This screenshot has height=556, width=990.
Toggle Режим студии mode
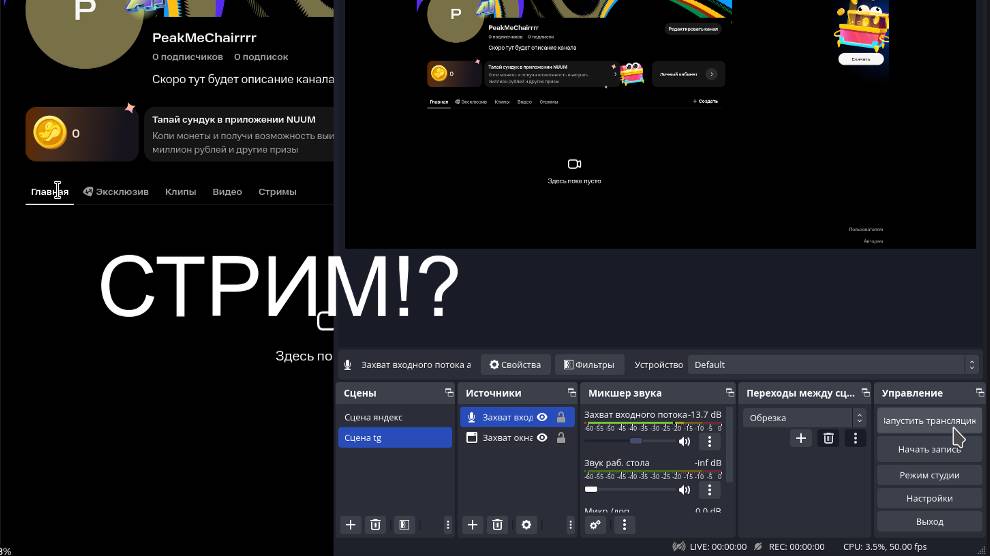click(x=929, y=475)
